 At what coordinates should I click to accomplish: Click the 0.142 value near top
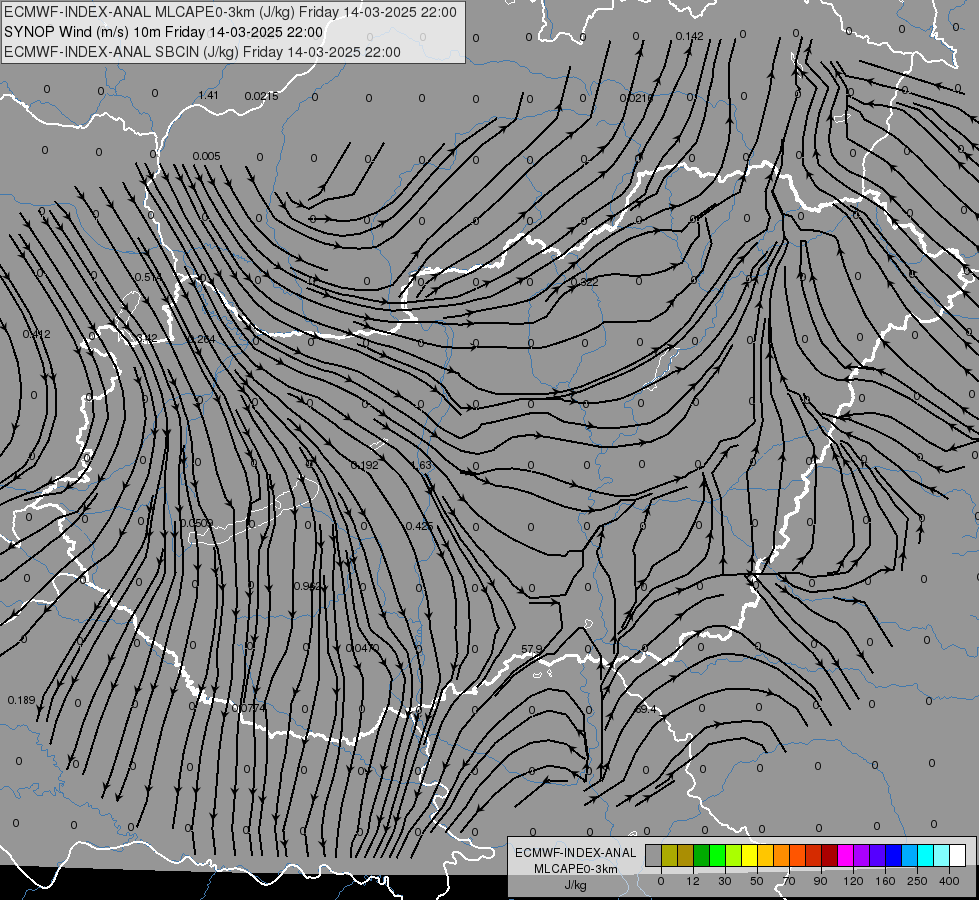click(689, 36)
